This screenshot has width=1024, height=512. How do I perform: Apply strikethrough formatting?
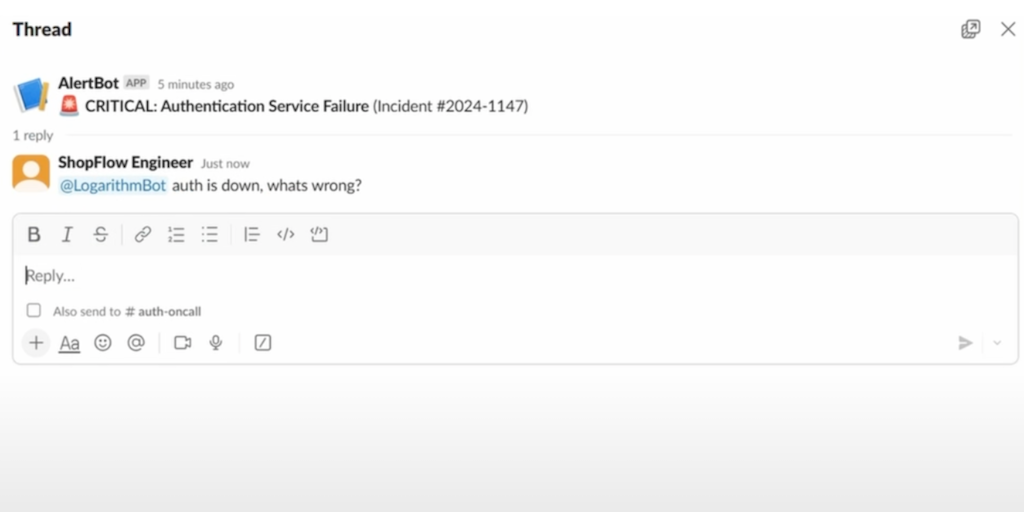point(101,234)
